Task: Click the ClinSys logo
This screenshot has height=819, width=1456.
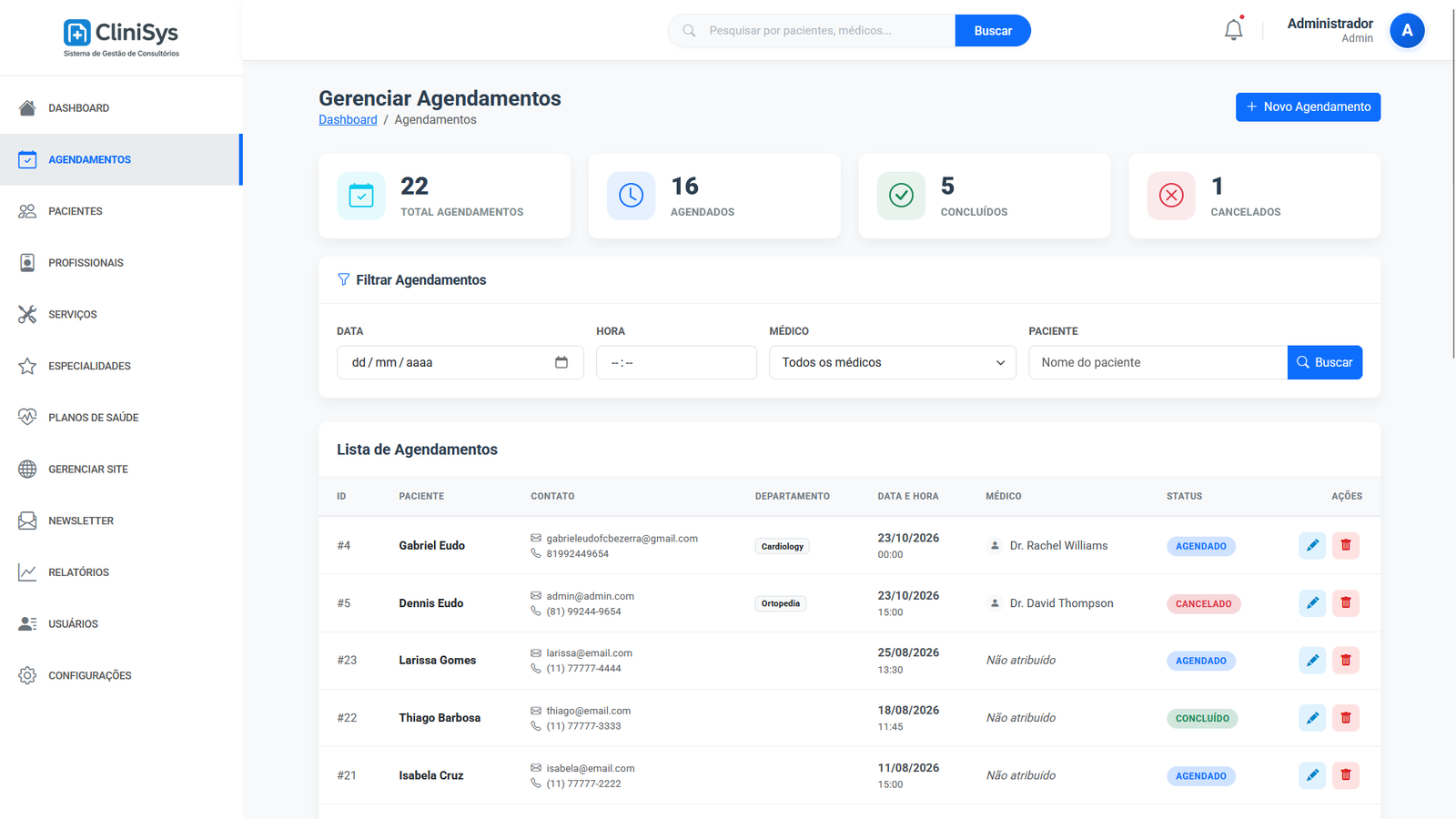Action: [121, 37]
